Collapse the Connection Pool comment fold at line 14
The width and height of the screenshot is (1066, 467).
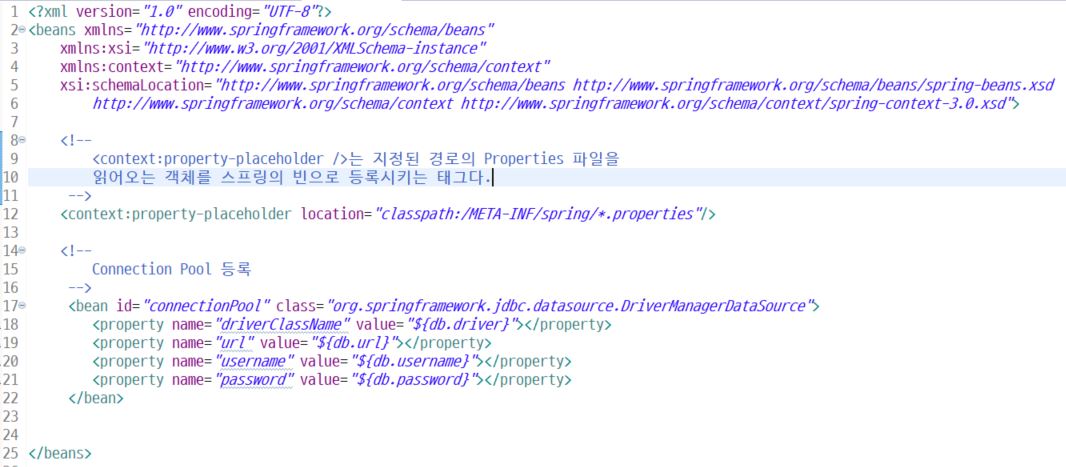point(23,251)
